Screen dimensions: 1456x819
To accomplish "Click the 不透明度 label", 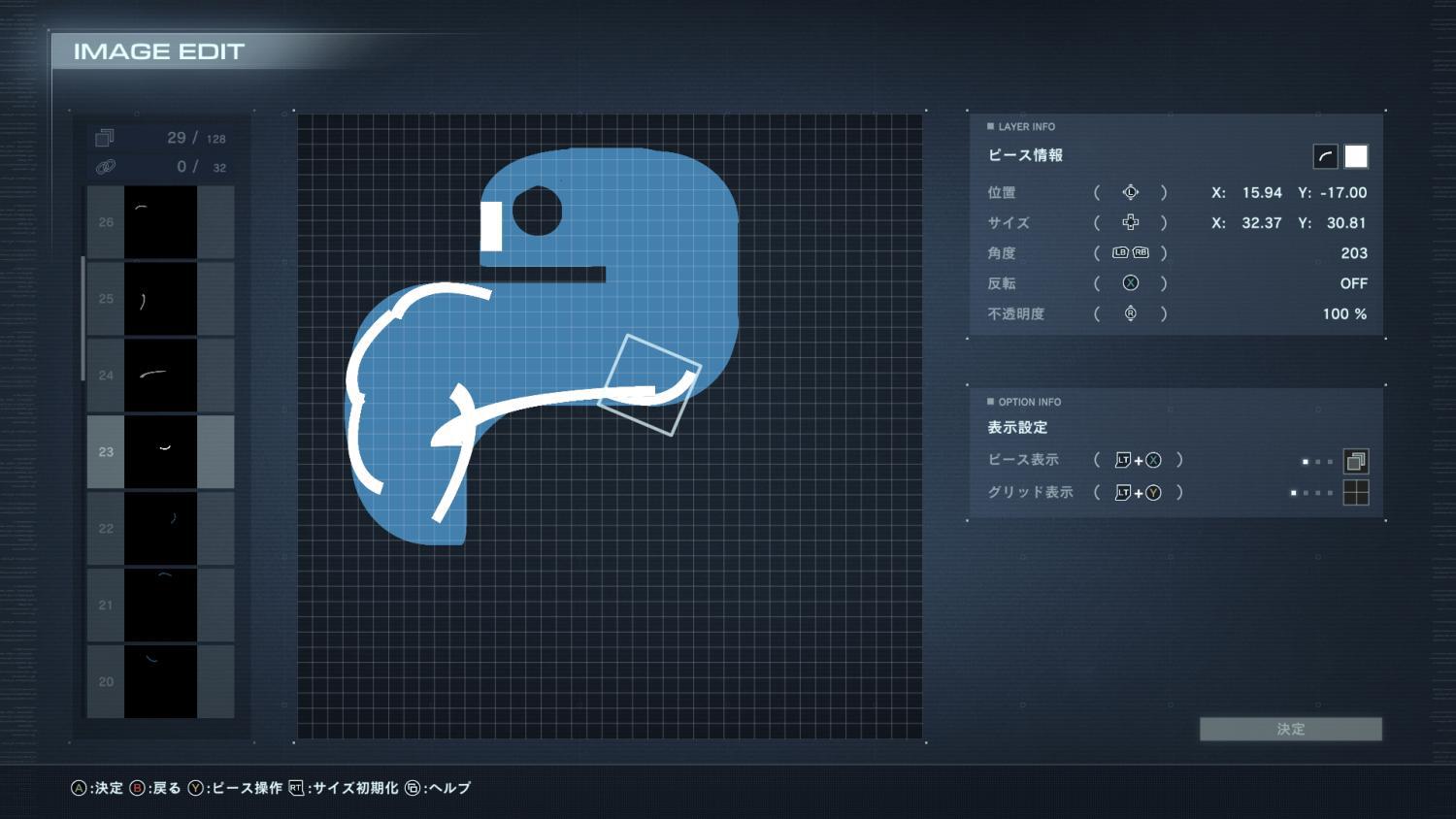I will point(1016,313).
